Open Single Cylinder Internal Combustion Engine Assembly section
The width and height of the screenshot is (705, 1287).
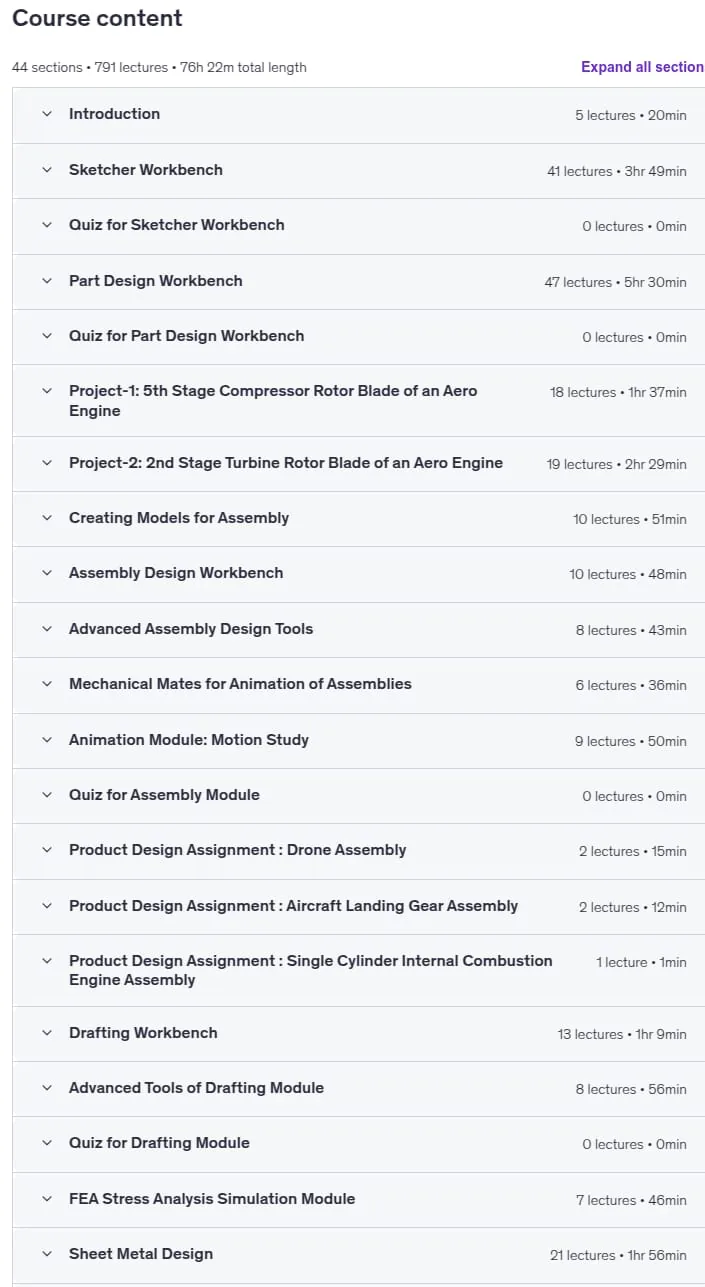[311, 970]
